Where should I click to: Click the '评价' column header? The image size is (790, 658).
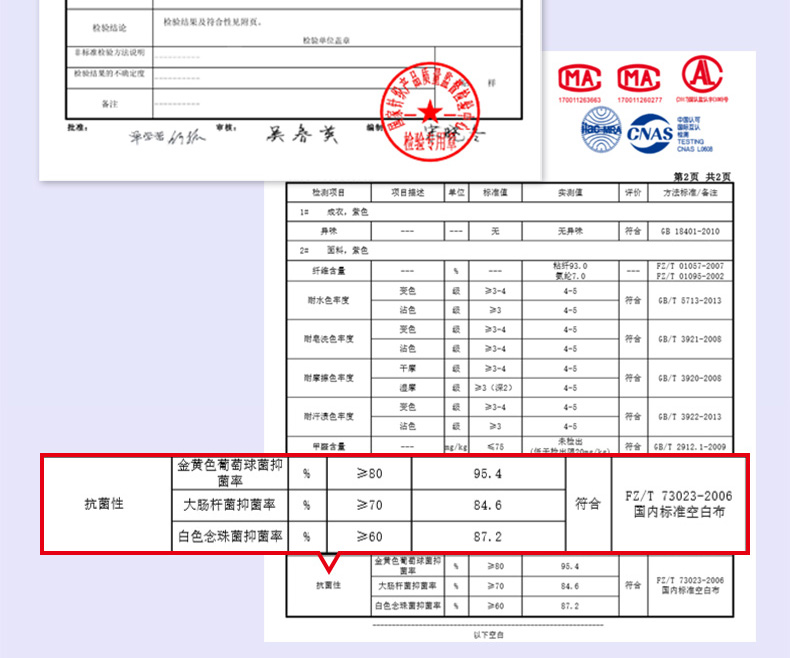click(x=633, y=192)
